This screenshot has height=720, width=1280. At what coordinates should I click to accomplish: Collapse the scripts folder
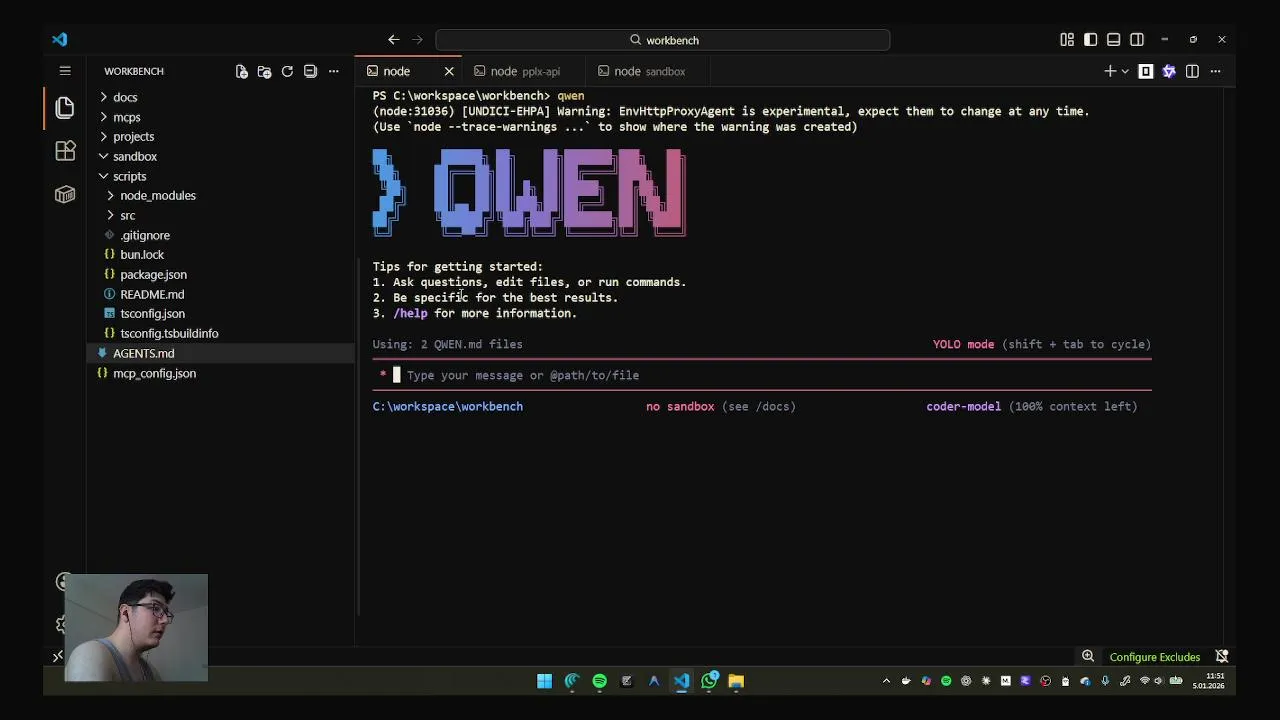tap(129, 176)
